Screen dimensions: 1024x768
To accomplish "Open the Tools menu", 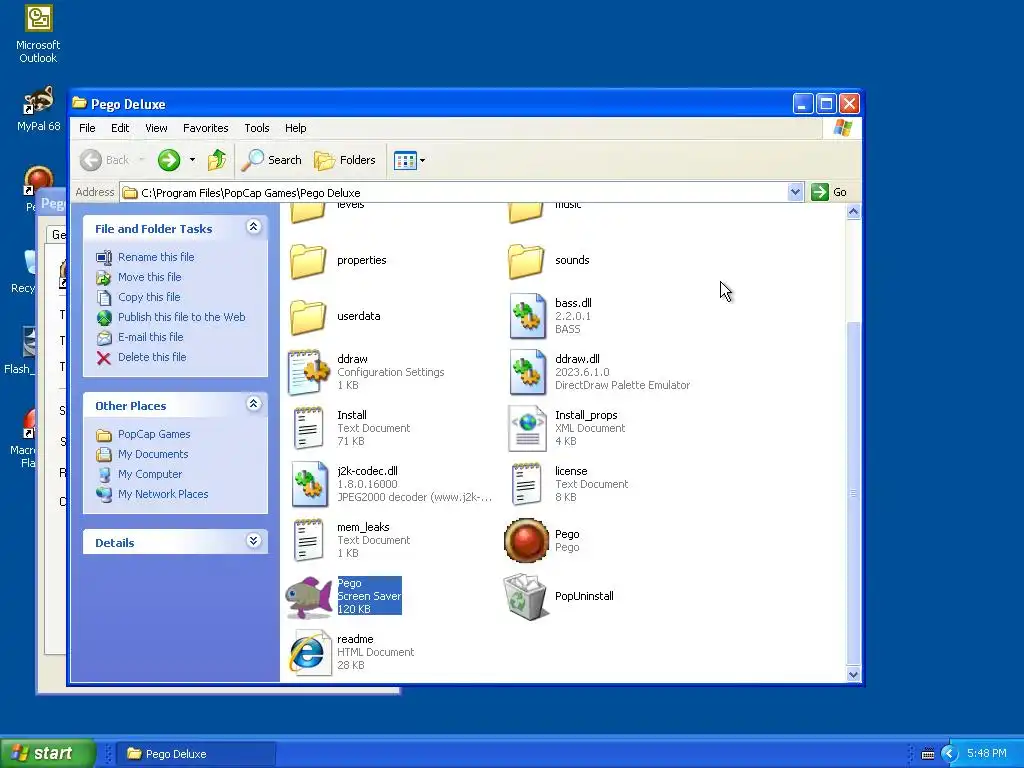I will tap(257, 128).
